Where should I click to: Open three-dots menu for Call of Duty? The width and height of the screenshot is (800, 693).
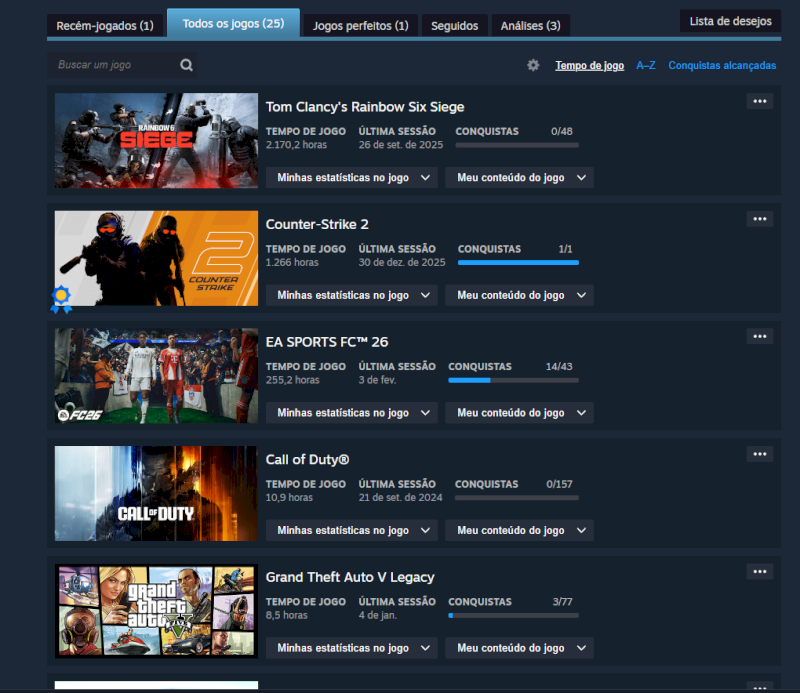[x=760, y=454]
